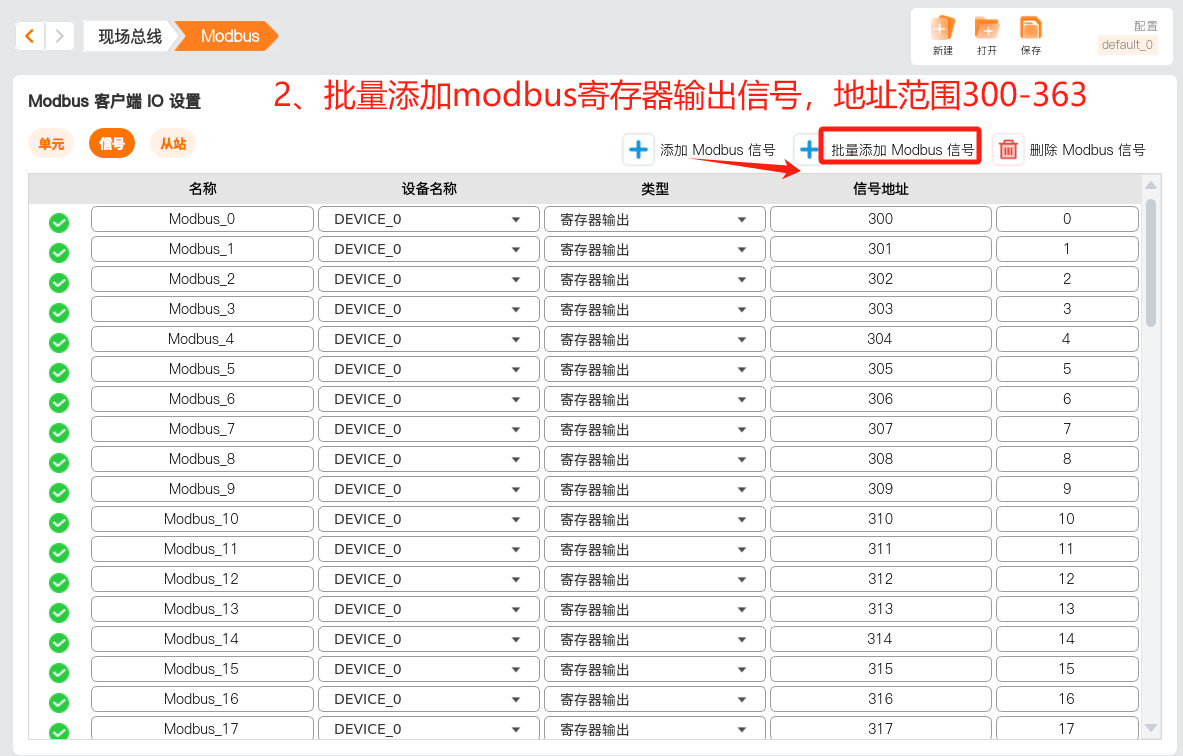The image size is (1183, 756).
Task: Click green check icon of Modbus_9 row
Action: (59, 493)
